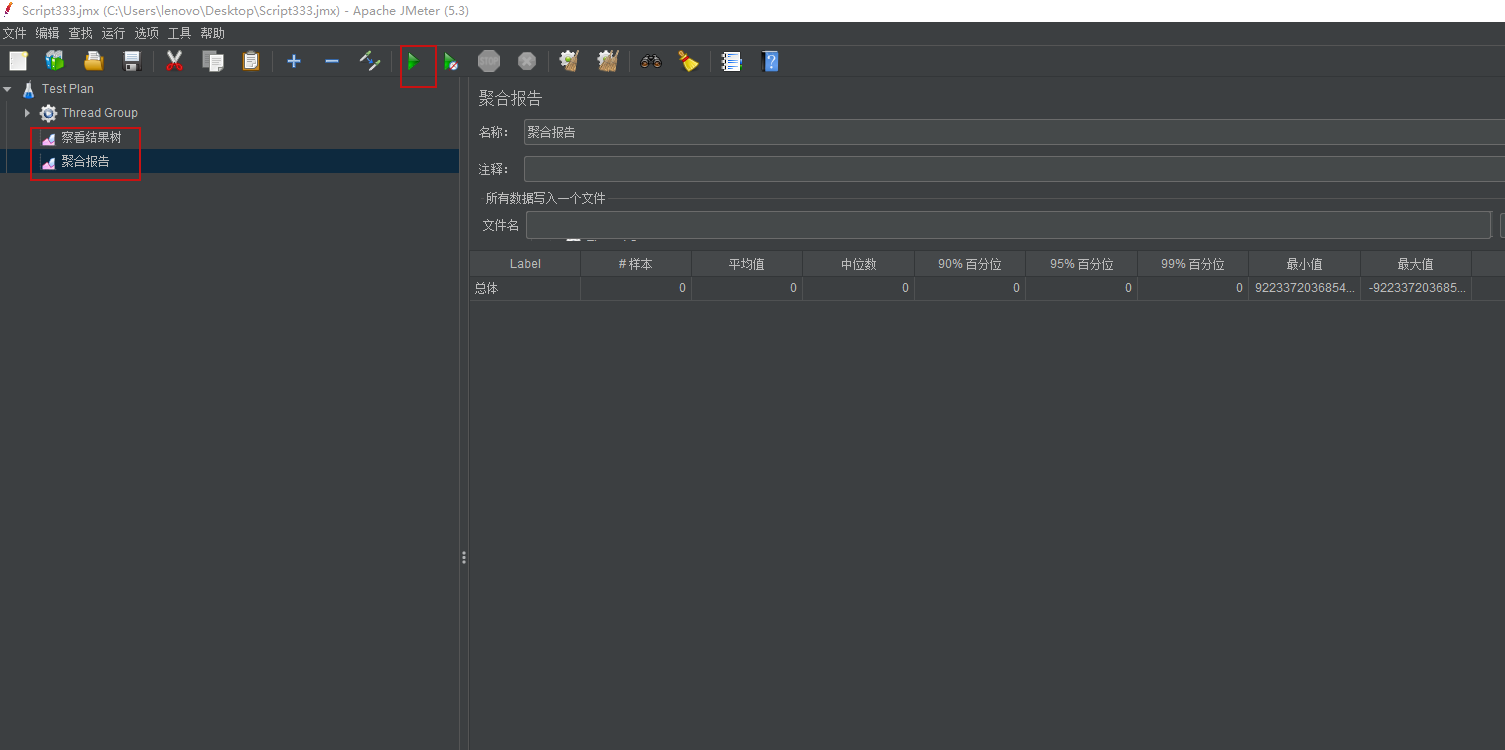
Task: Expand the Thread Group node arrow
Action: pos(27,113)
